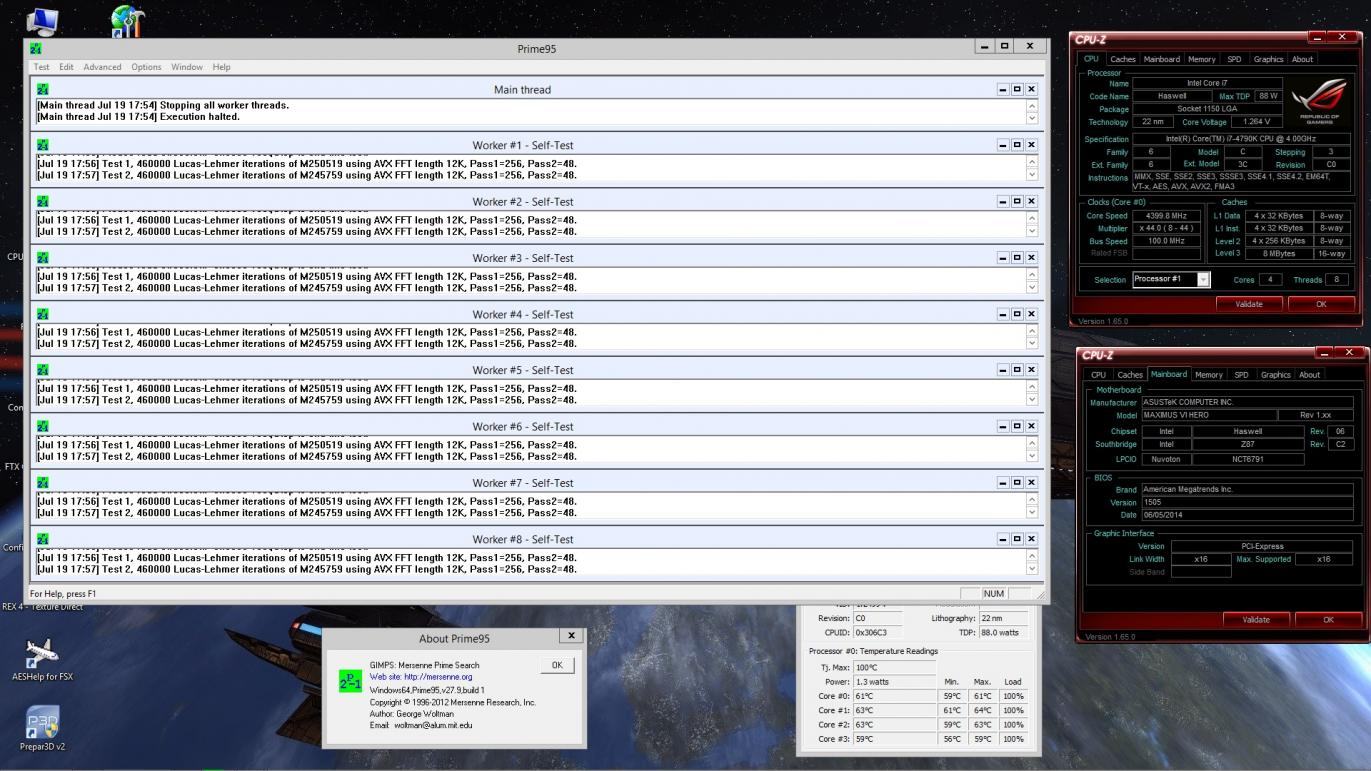
Task: Click the Worker #5 window's Prime95 icon
Action: coord(42,370)
